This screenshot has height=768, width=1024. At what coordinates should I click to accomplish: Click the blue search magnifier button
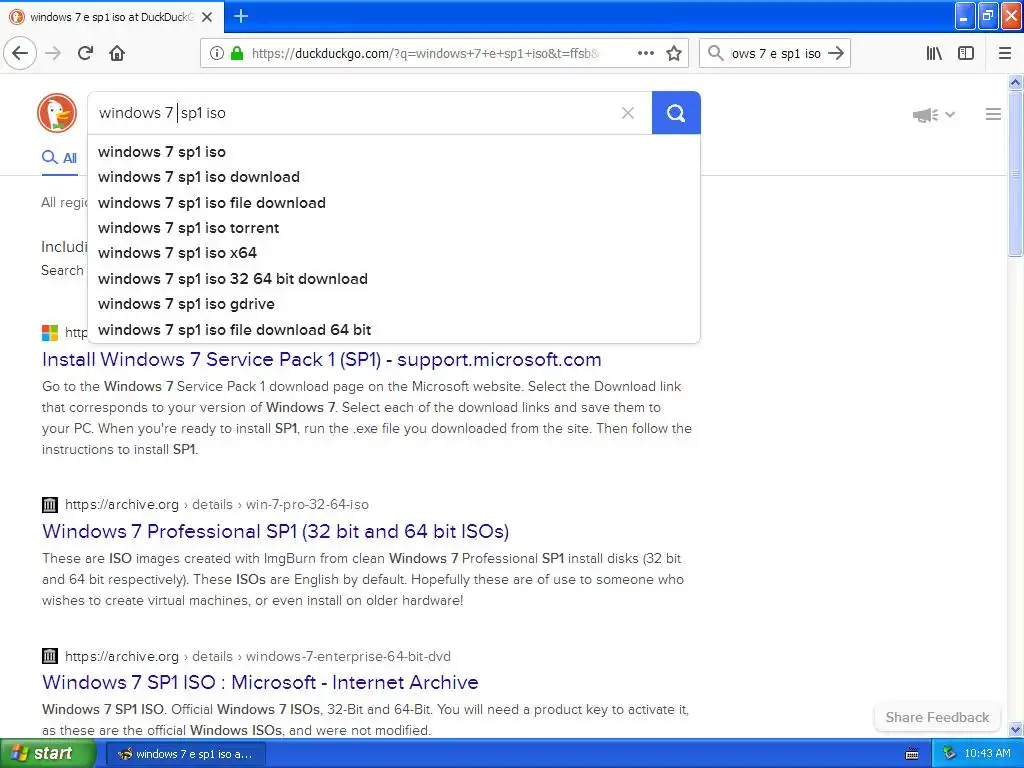676,113
